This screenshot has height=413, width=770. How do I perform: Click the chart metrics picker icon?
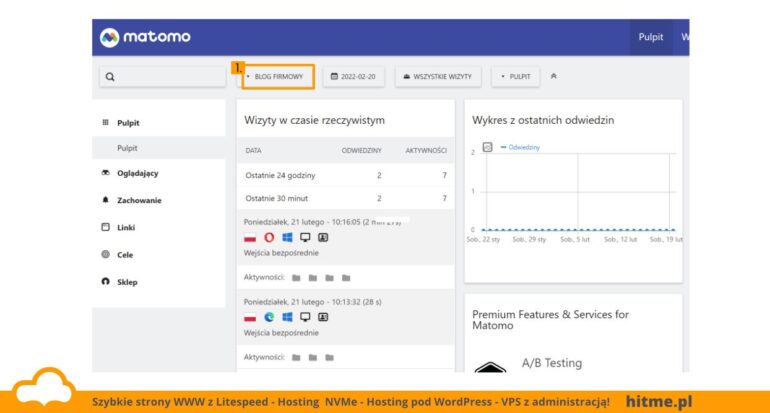(487, 147)
